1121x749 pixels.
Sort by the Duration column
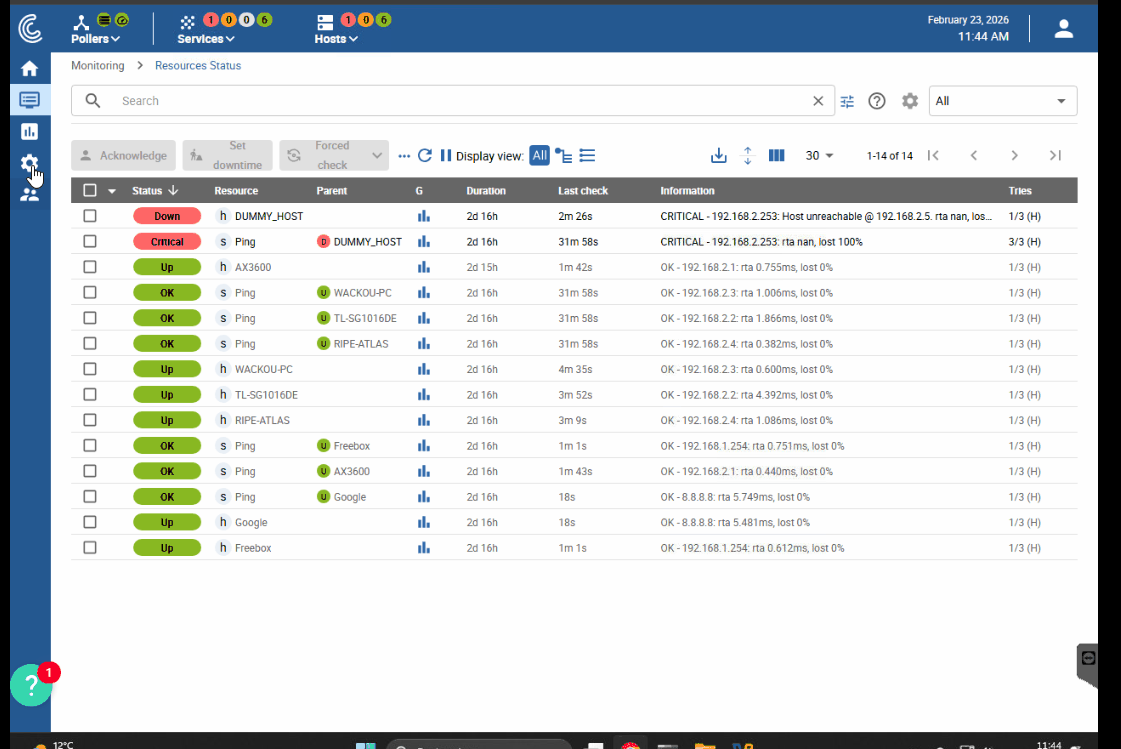click(486, 191)
